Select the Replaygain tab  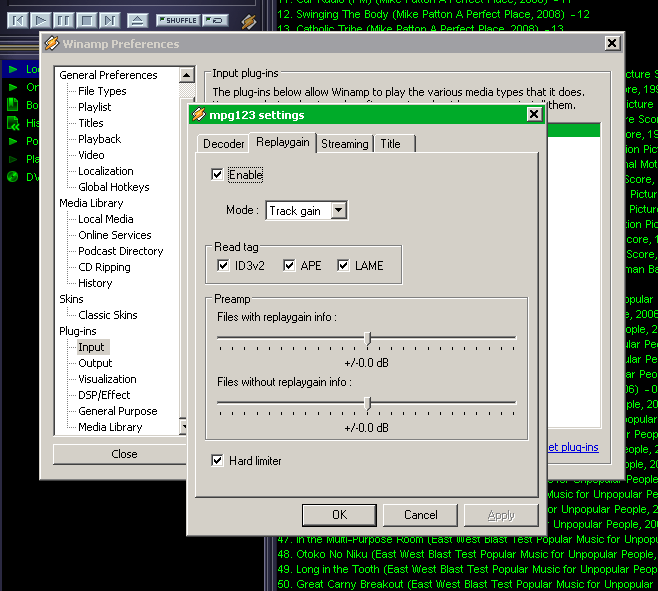(282, 142)
